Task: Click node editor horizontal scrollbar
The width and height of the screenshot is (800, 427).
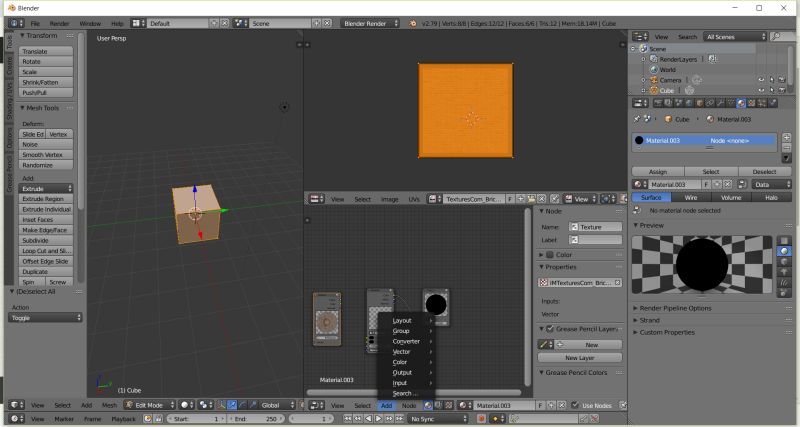Action: tap(413, 393)
